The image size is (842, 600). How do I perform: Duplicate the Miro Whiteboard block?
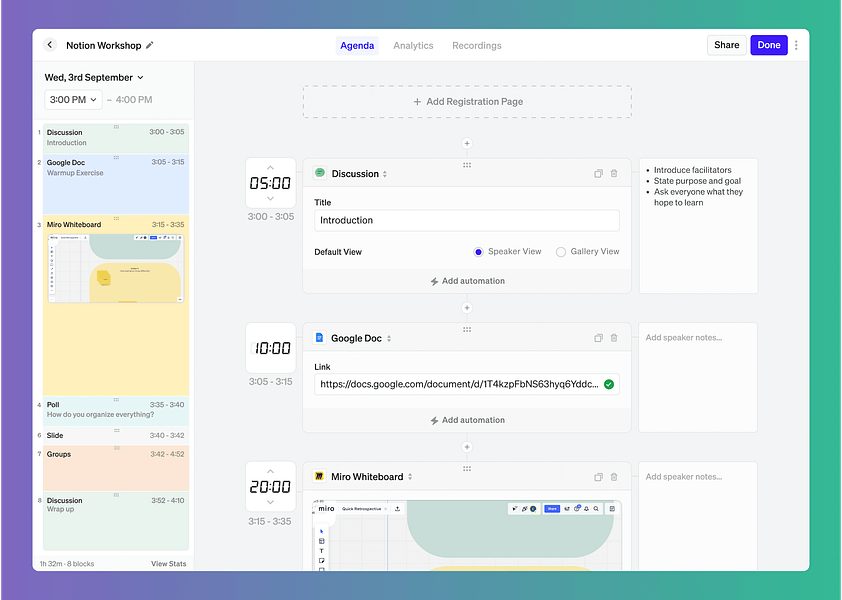click(x=598, y=477)
